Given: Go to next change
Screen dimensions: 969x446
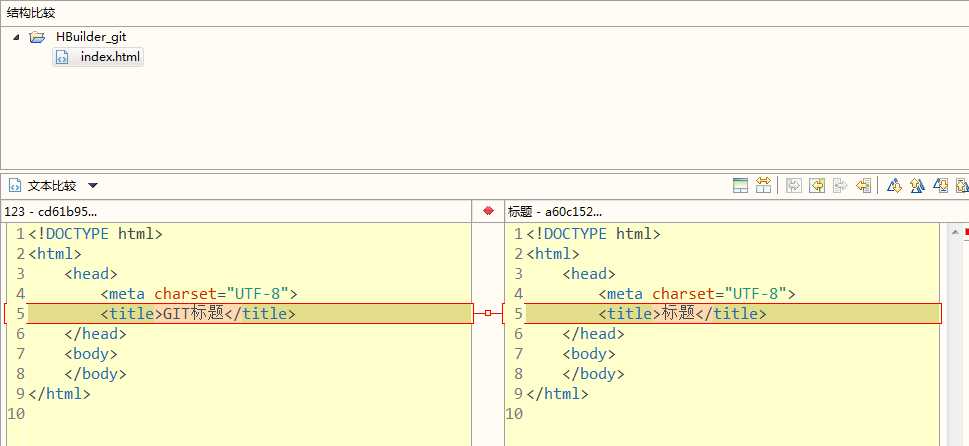Looking at the screenshot, I should coord(941,185).
